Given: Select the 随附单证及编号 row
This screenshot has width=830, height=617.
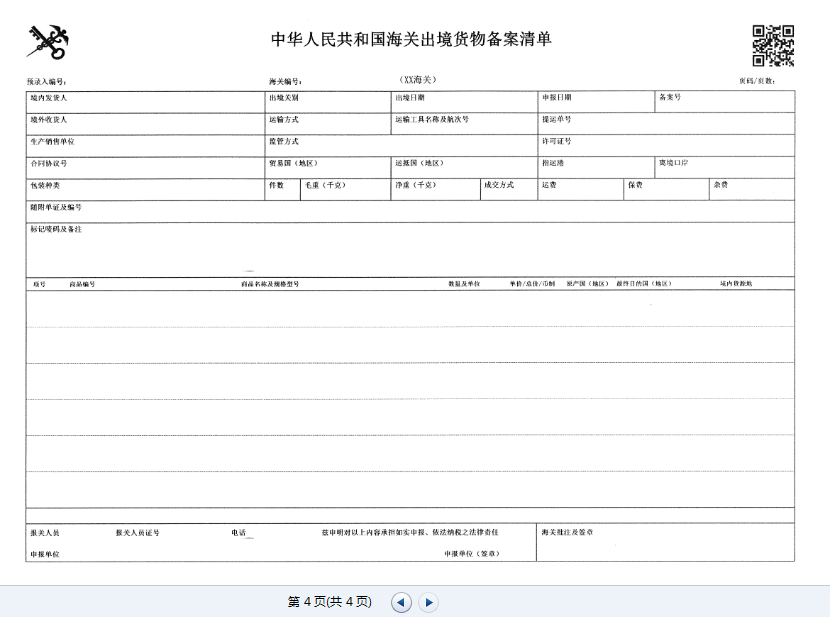Looking at the screenshot, I should [410, 211].
